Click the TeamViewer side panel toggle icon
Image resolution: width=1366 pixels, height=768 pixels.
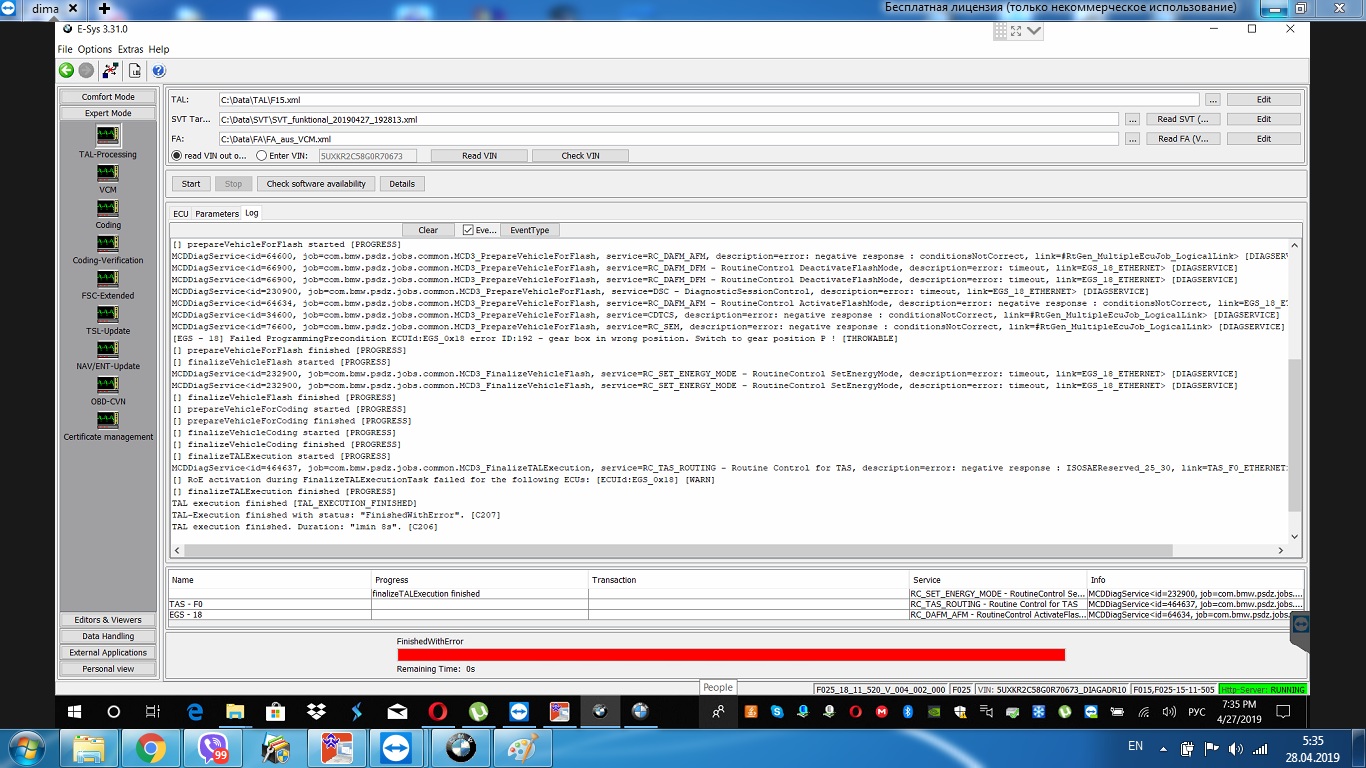pos(1300,623)
